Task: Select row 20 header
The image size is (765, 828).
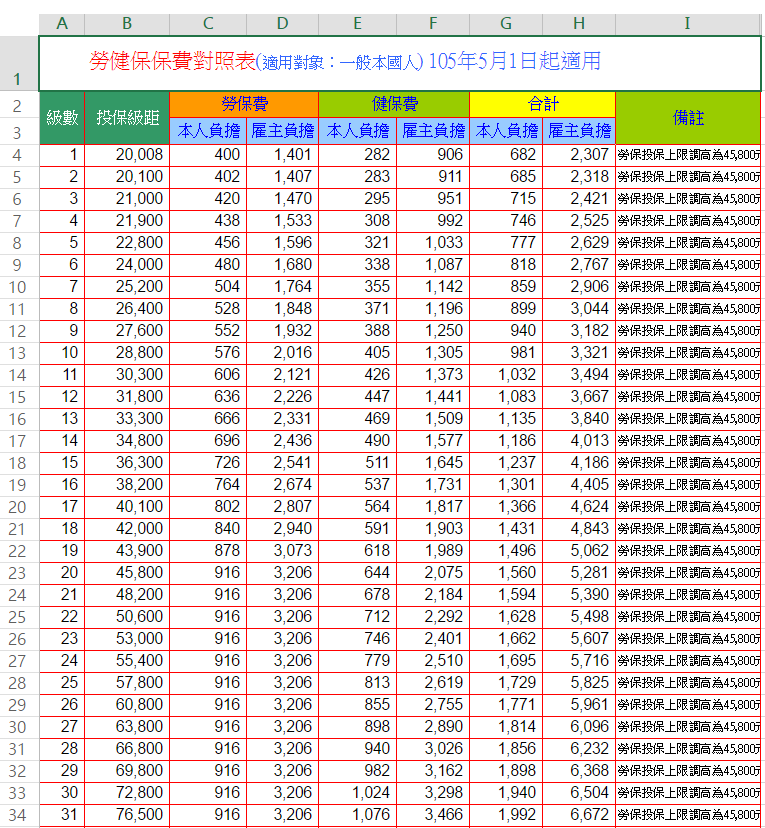Action: tap(19, 507)
